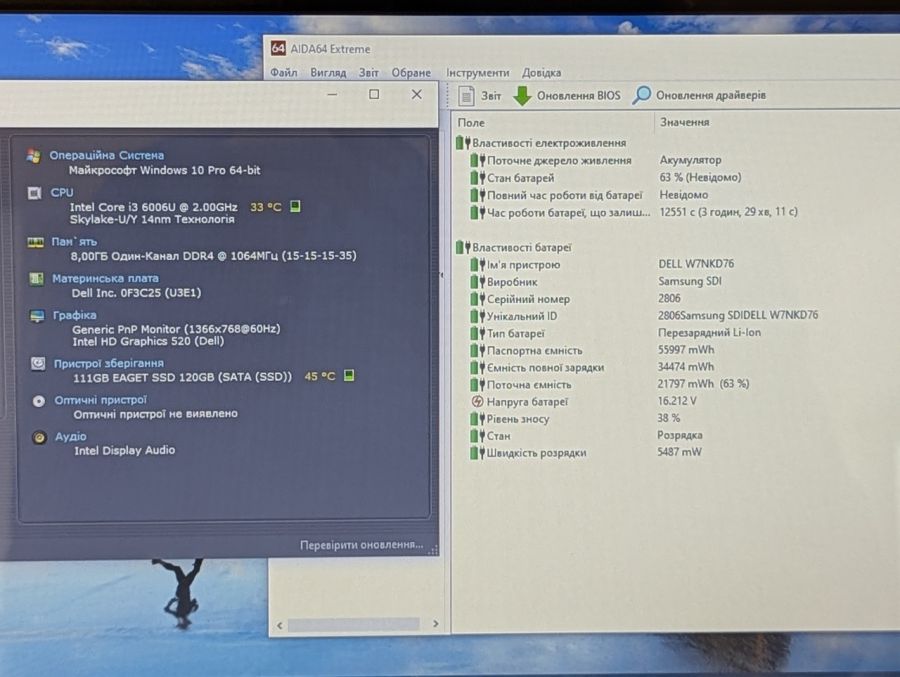Click the audio speaker icon
The height and width of the screenshot is (677, 900).
pos(39,438)
